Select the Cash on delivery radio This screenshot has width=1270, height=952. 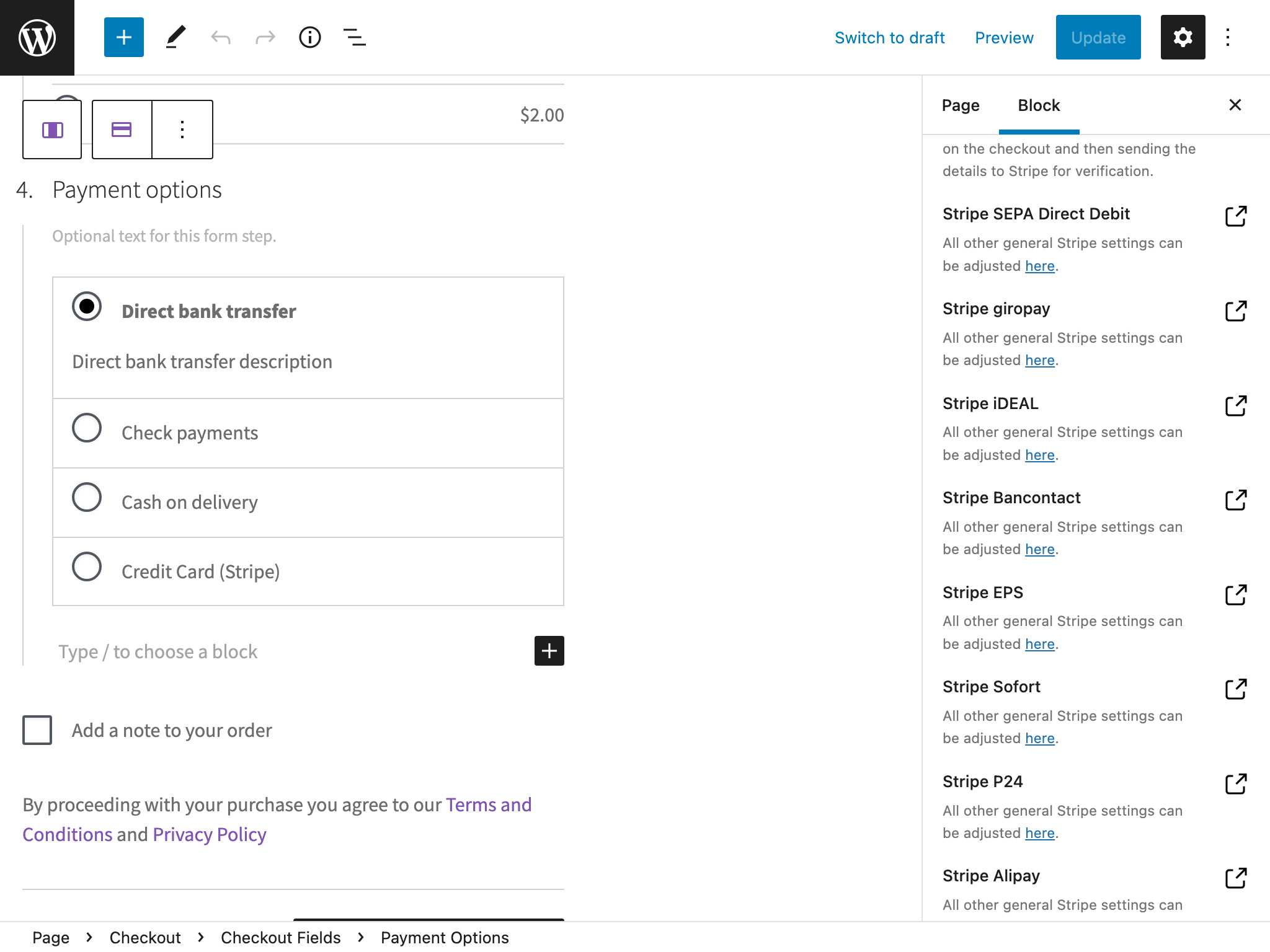(x=87, y=497)
